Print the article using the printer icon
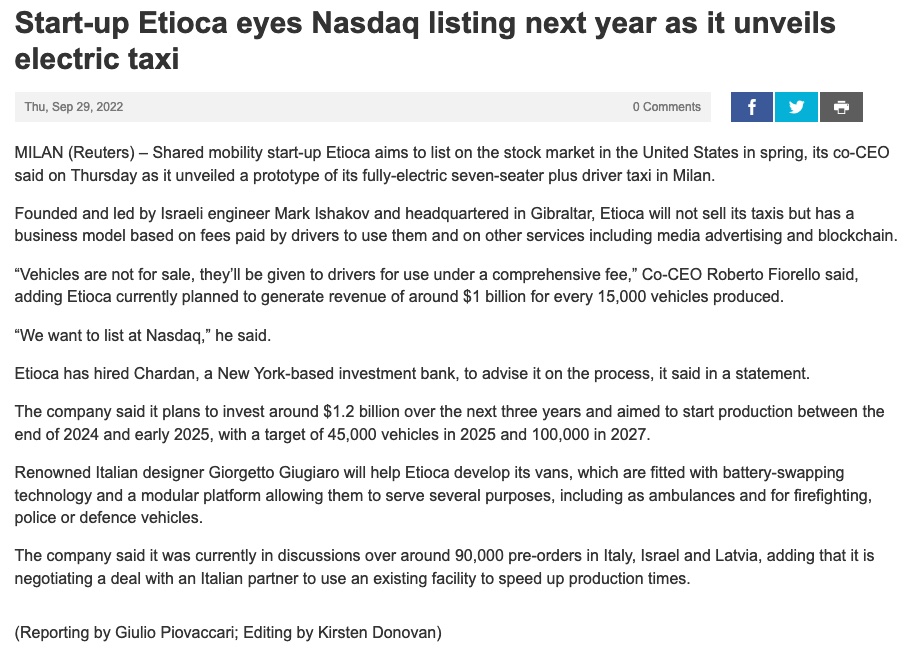Viewport: 917px width, 659px height. [841, 107]
